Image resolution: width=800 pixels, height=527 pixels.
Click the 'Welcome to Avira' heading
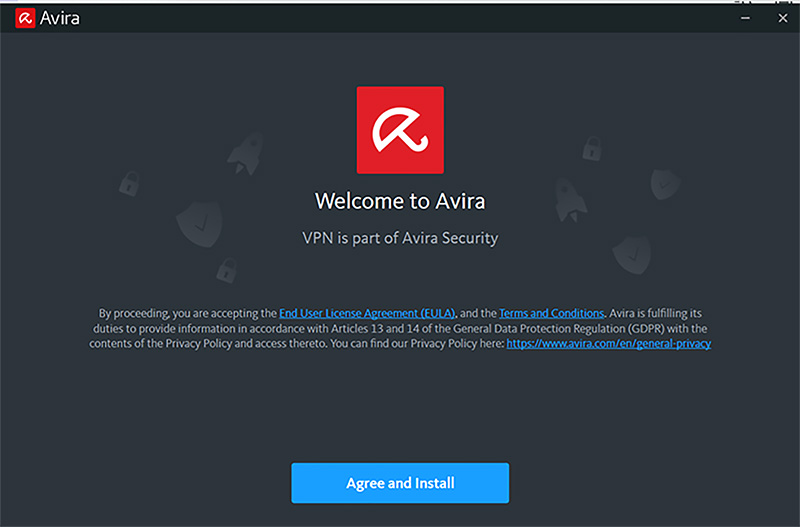pos(400,201)
